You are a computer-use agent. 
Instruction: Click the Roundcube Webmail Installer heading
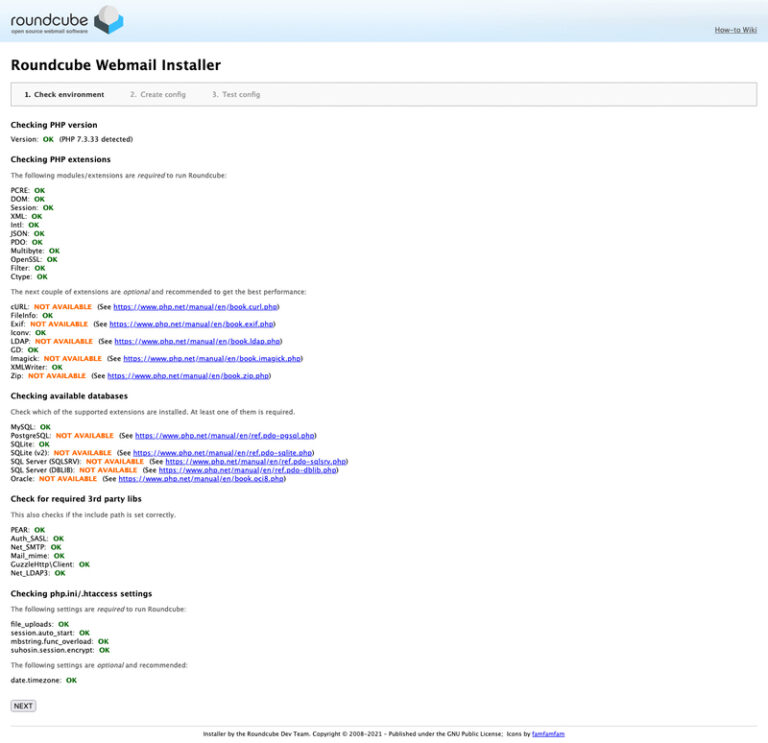[x=115, y=66]
